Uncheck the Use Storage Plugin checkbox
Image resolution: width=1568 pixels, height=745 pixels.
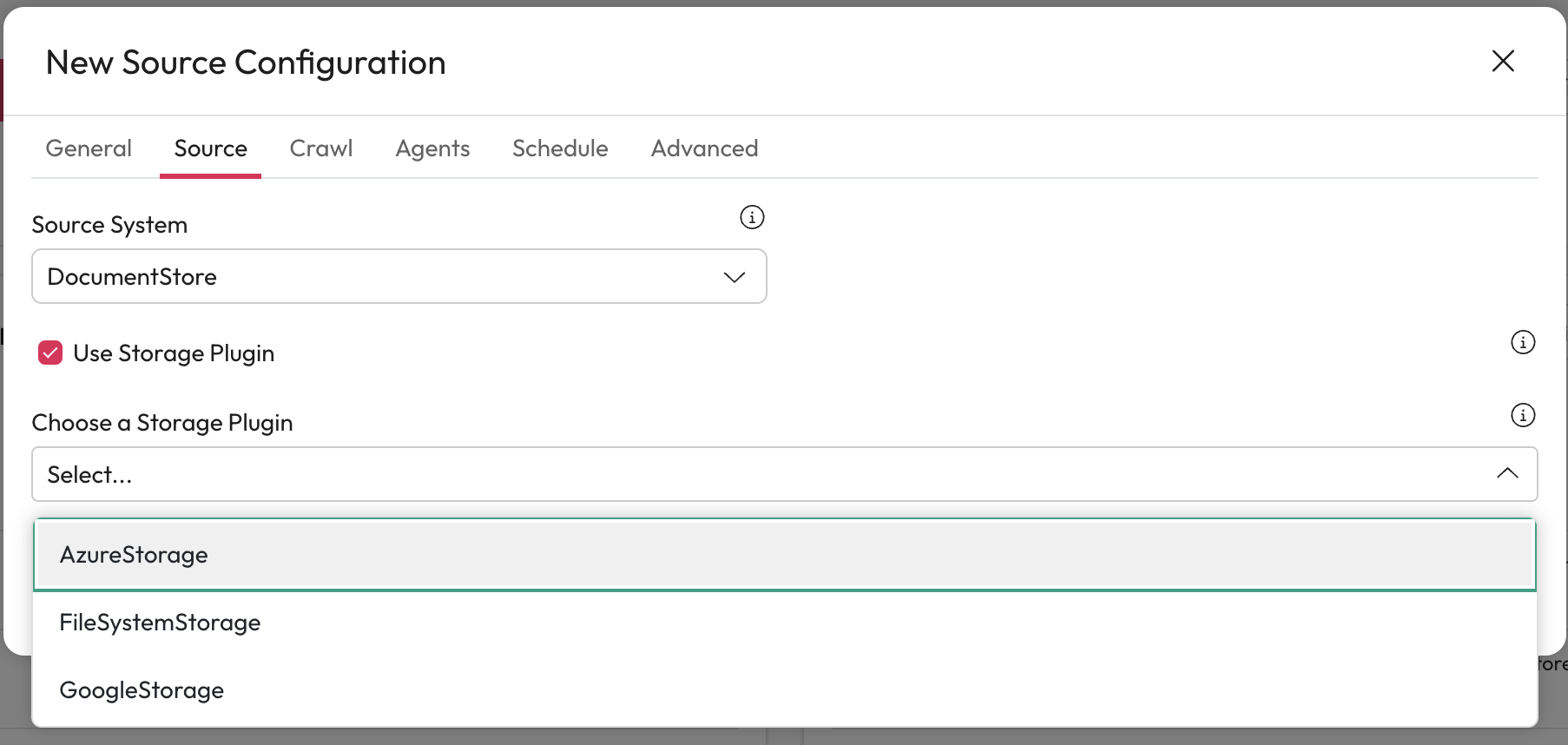point(50,353)
